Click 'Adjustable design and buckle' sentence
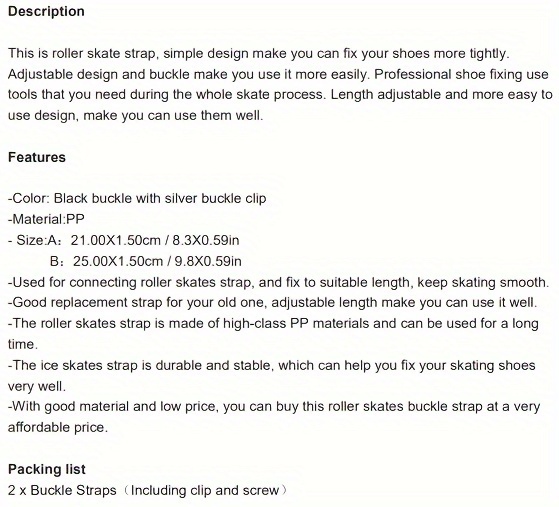This screenshot has height=507, width=559. click(191, 75)
